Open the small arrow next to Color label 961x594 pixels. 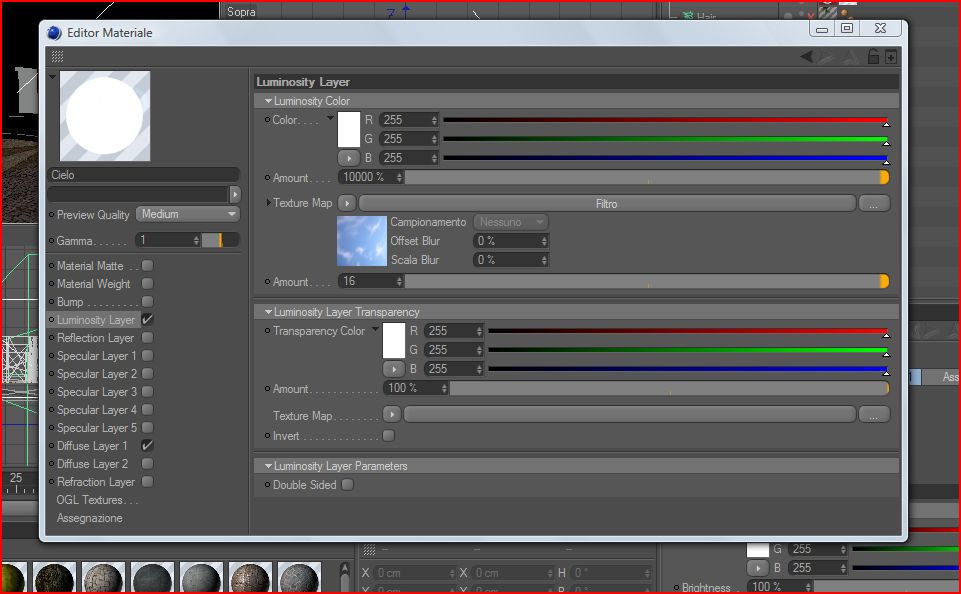click(331, 117)
